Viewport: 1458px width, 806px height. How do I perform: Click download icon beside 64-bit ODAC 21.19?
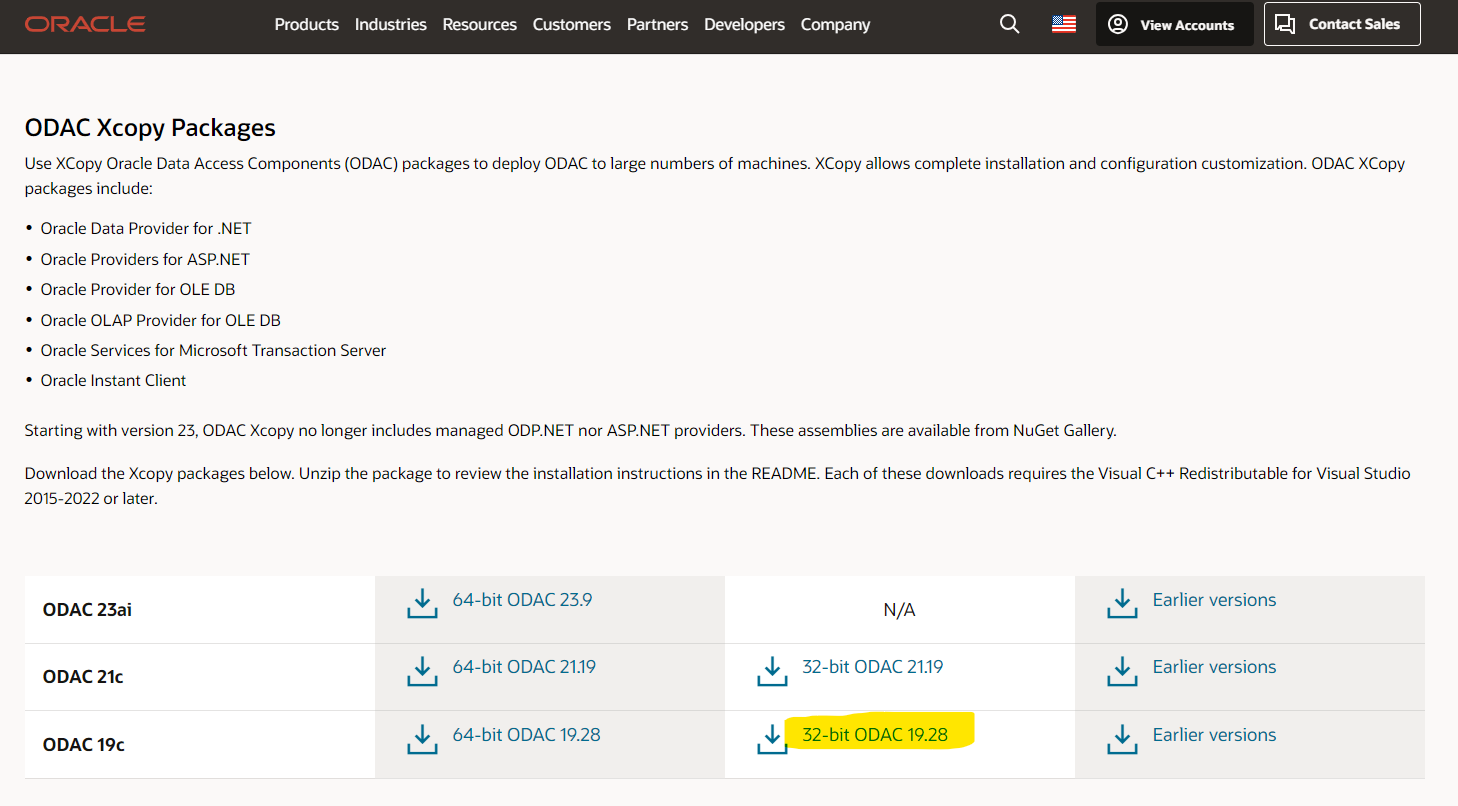click(x=422, y=670)
